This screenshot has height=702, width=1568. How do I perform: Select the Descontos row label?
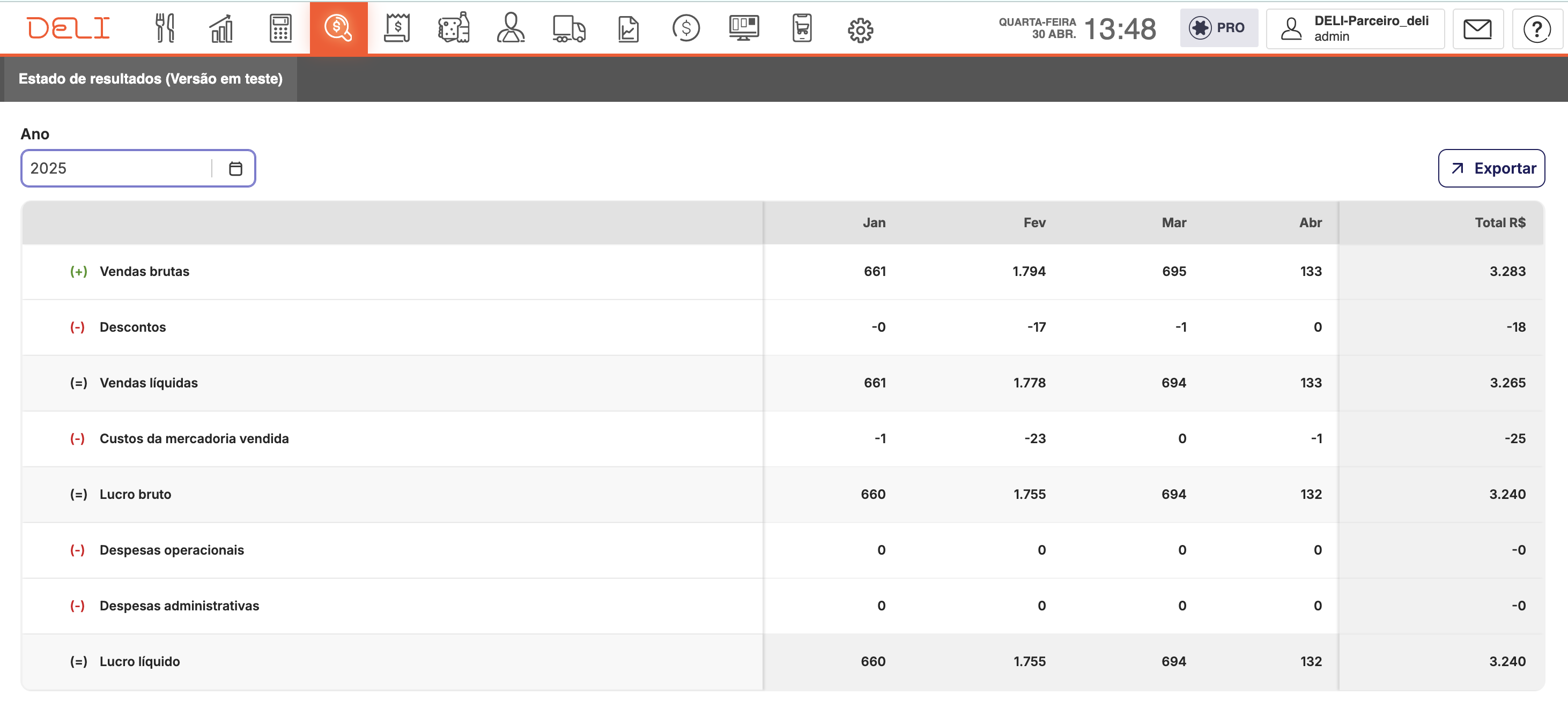click(x=132, y=327)
